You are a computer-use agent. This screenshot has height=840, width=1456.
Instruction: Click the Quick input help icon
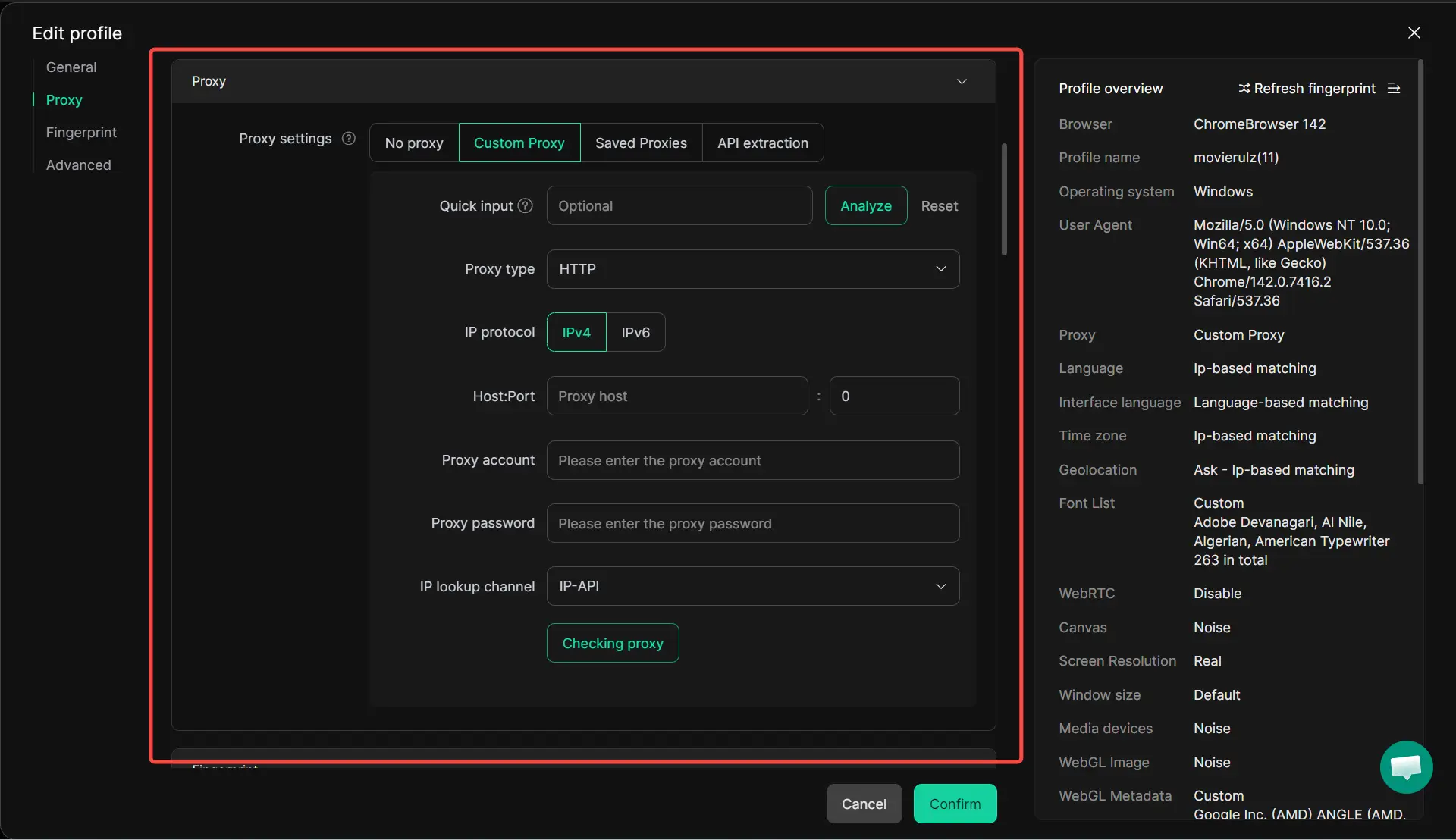click(525, 206)
